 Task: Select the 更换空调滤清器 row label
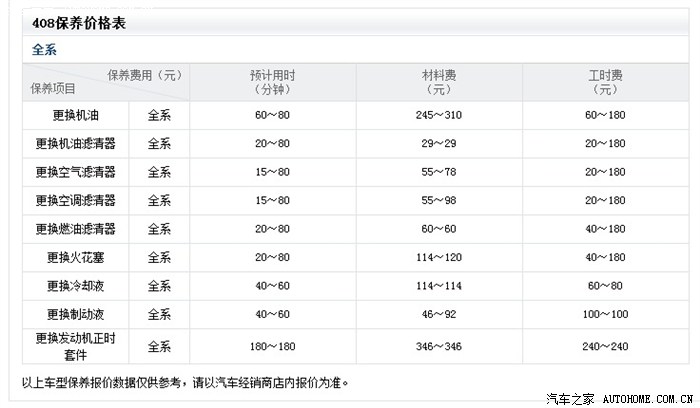tap(75, 200)
